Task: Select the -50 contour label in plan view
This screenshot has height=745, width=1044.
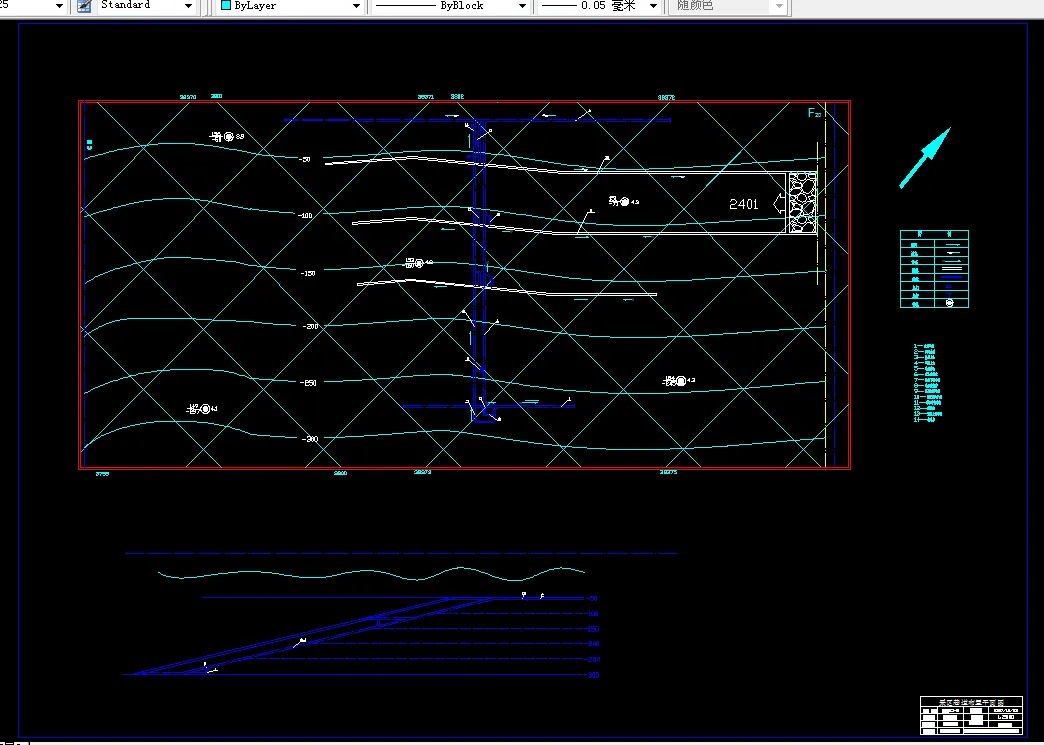Action: pyautogui.click(x=304, y=160)
